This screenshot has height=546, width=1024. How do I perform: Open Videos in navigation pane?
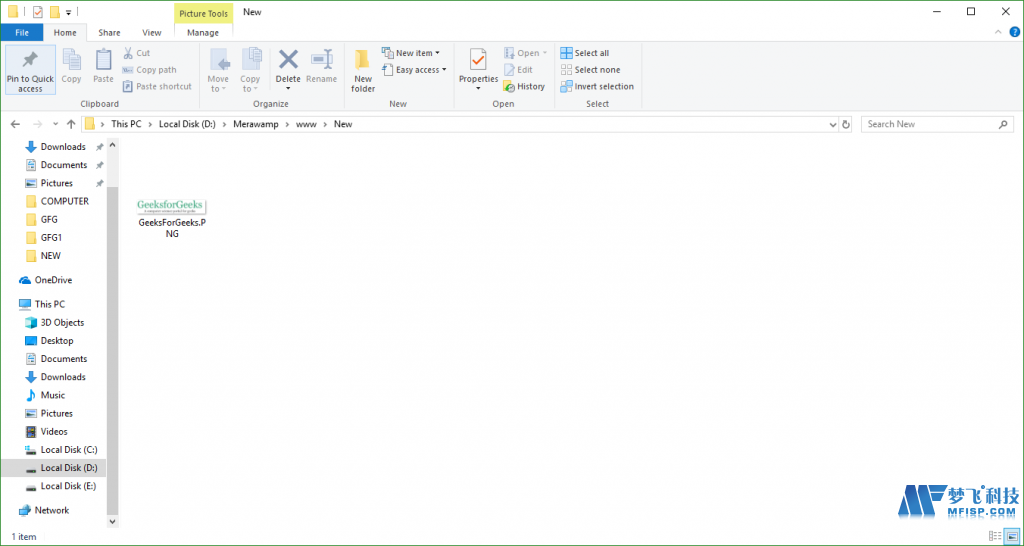(54, 432)
